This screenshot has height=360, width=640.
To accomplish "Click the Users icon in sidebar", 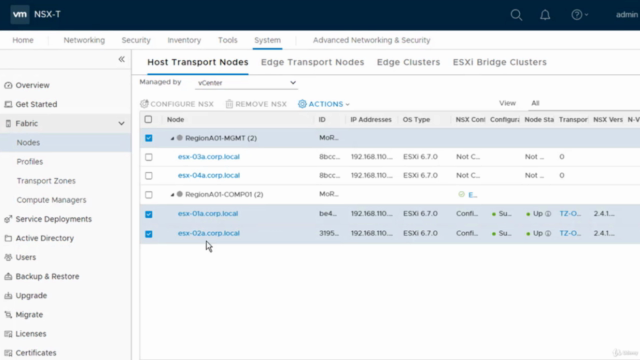I will pyautogui.click(x=8, y=258).
